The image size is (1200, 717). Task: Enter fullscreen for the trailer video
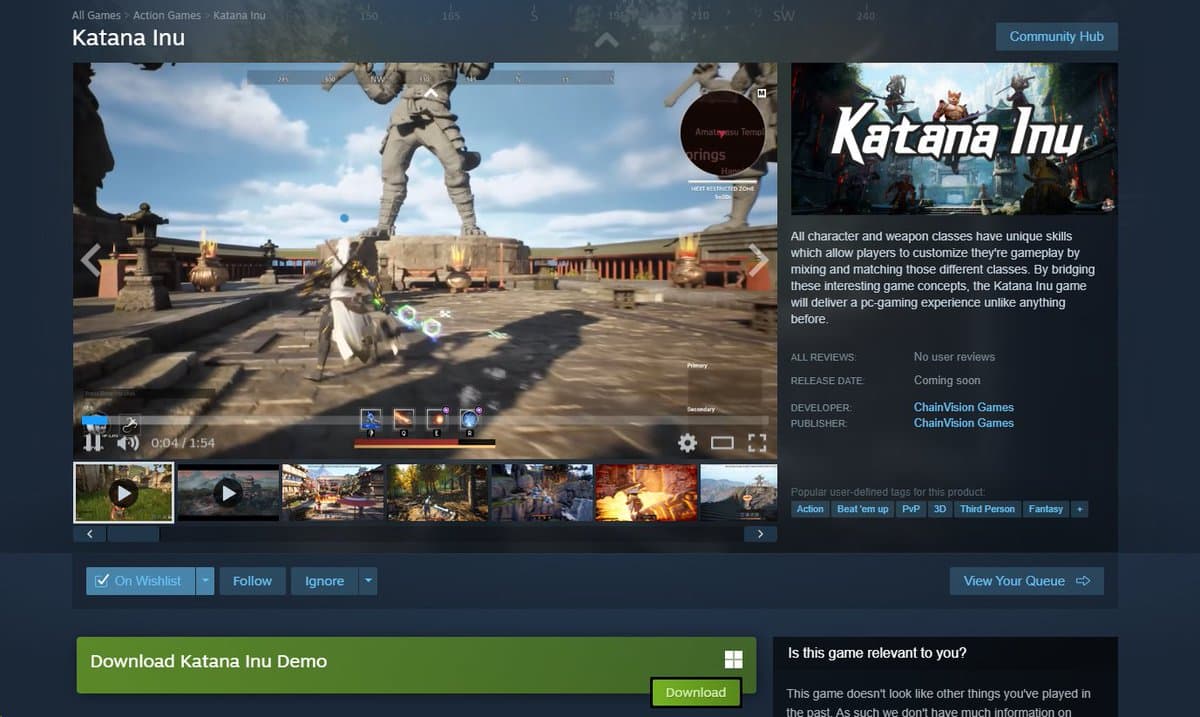pos(757,443)
